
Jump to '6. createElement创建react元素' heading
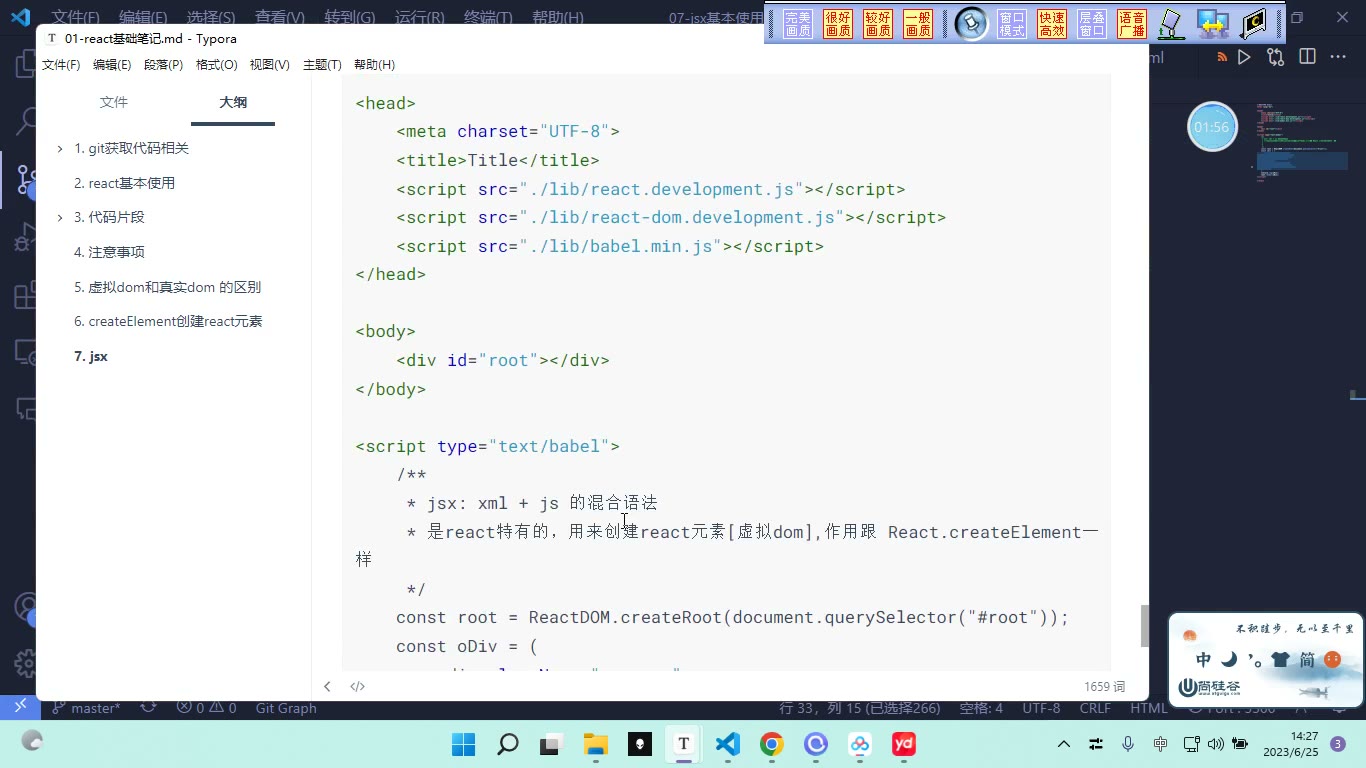click(168, 321)
